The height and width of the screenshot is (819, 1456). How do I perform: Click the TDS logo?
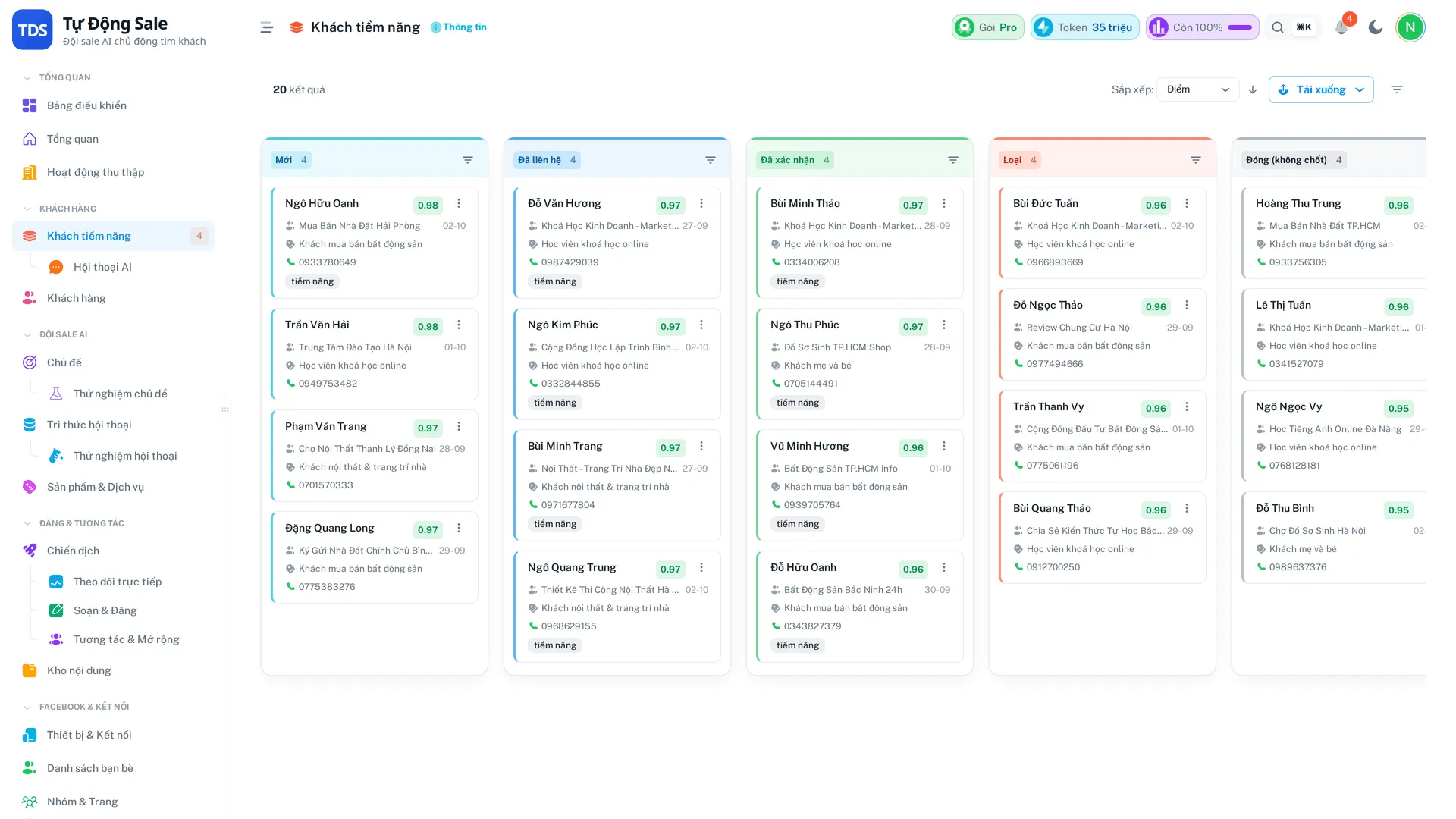tap(33, 30)
